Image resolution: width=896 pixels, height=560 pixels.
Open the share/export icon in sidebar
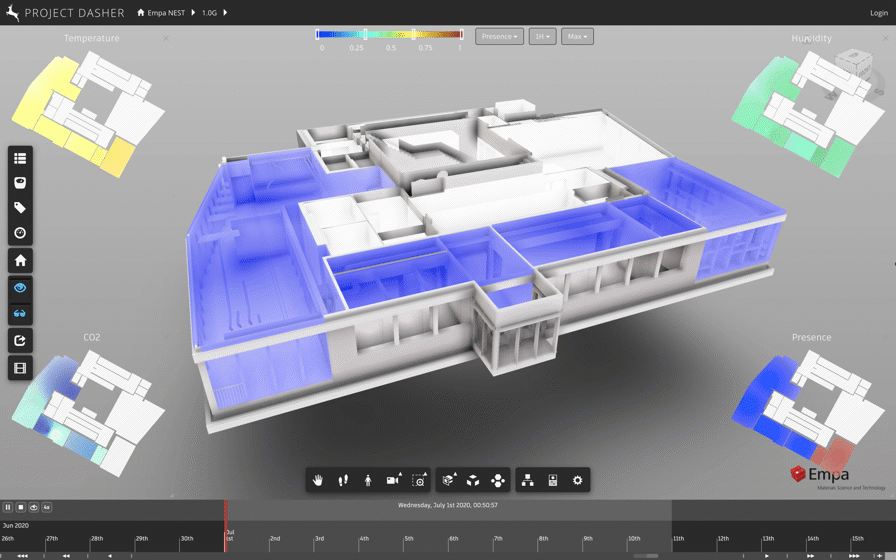pyautogui.click(x=20, y=341)
